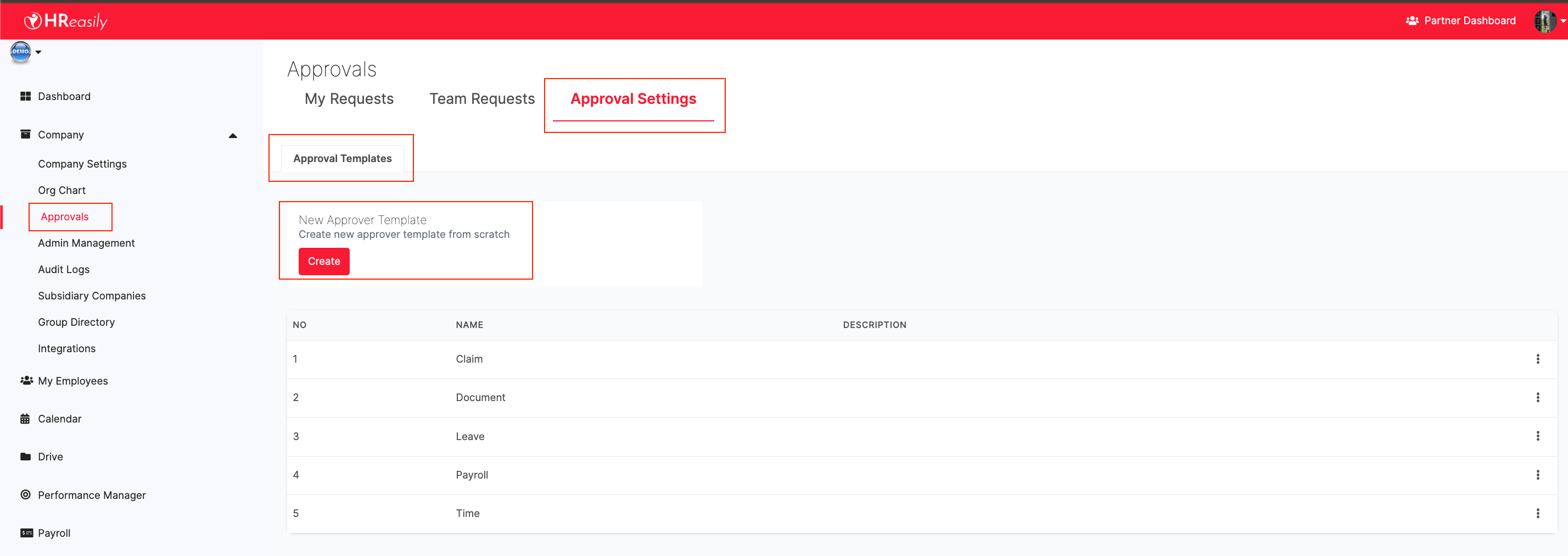Go to Dashboard in sidebar
Viewport: 1568px width, 556px height.
click(x=64, y=96)
